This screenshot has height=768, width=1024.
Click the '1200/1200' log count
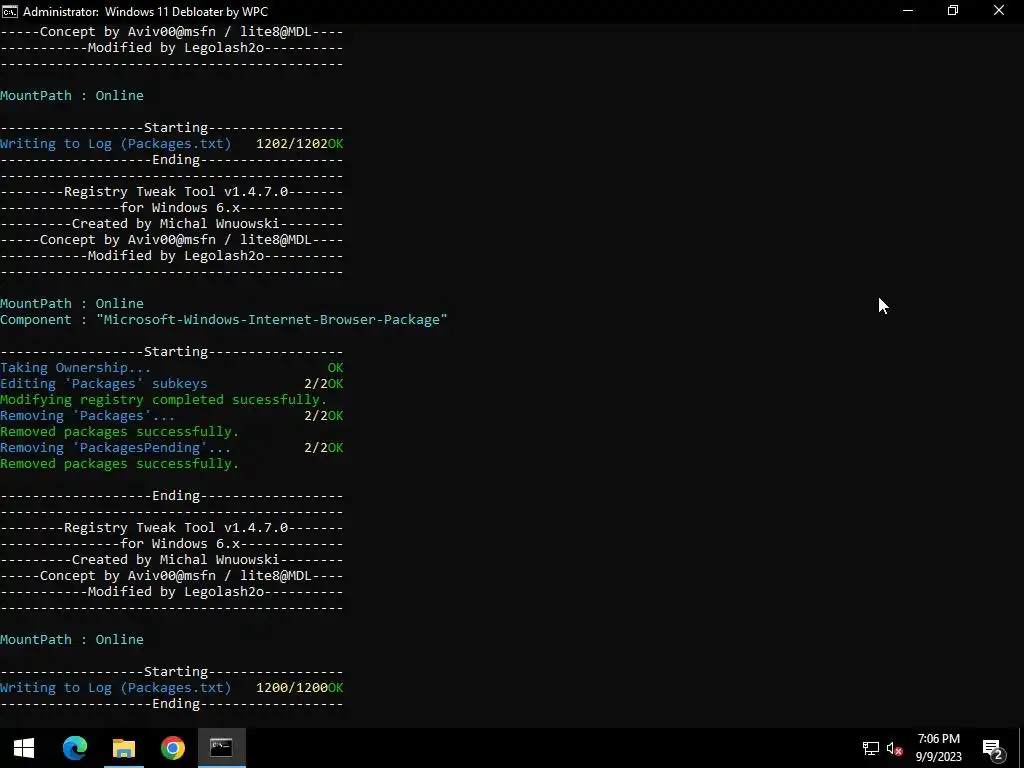(x=291, y=688)
